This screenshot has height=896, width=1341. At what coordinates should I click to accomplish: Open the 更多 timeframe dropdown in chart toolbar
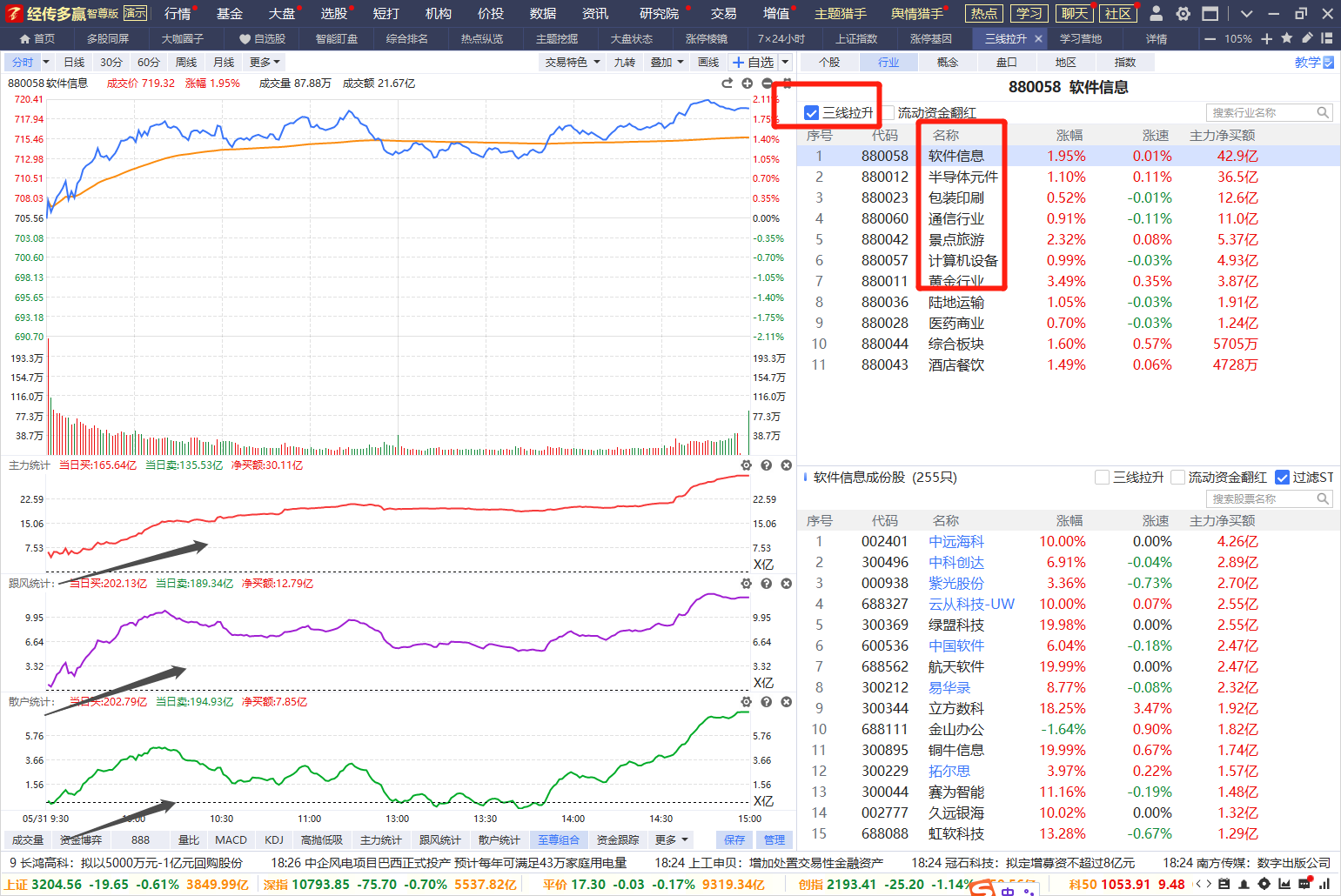point(265,63)
